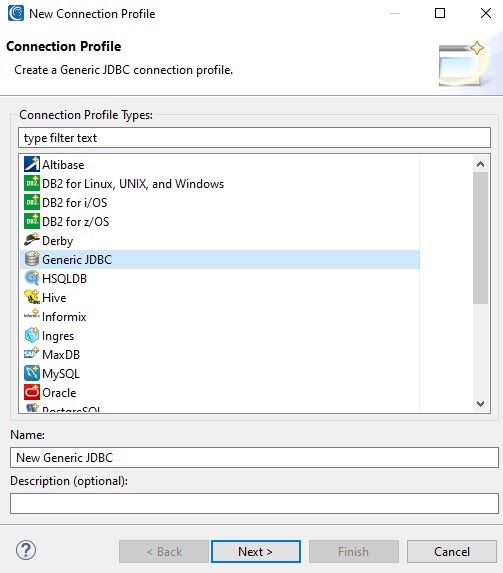Click the Next > button

pos(256,551)
